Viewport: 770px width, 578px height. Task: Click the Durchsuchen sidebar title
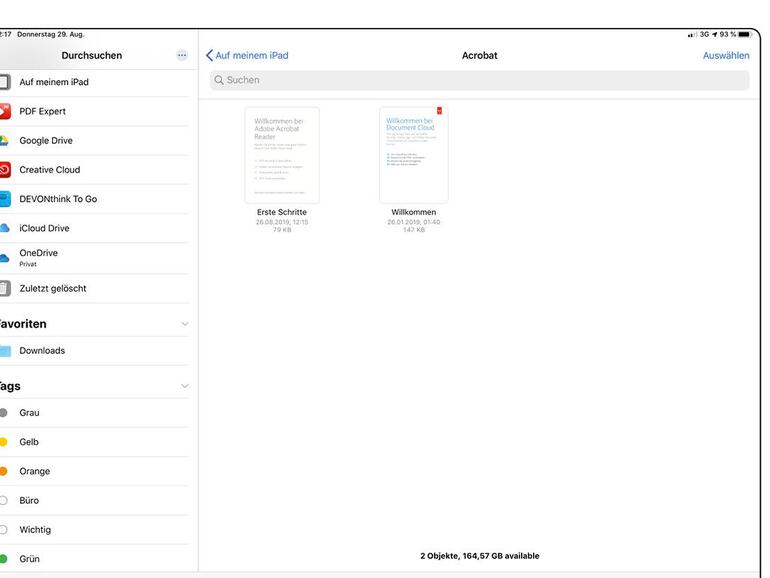(92, 55)
